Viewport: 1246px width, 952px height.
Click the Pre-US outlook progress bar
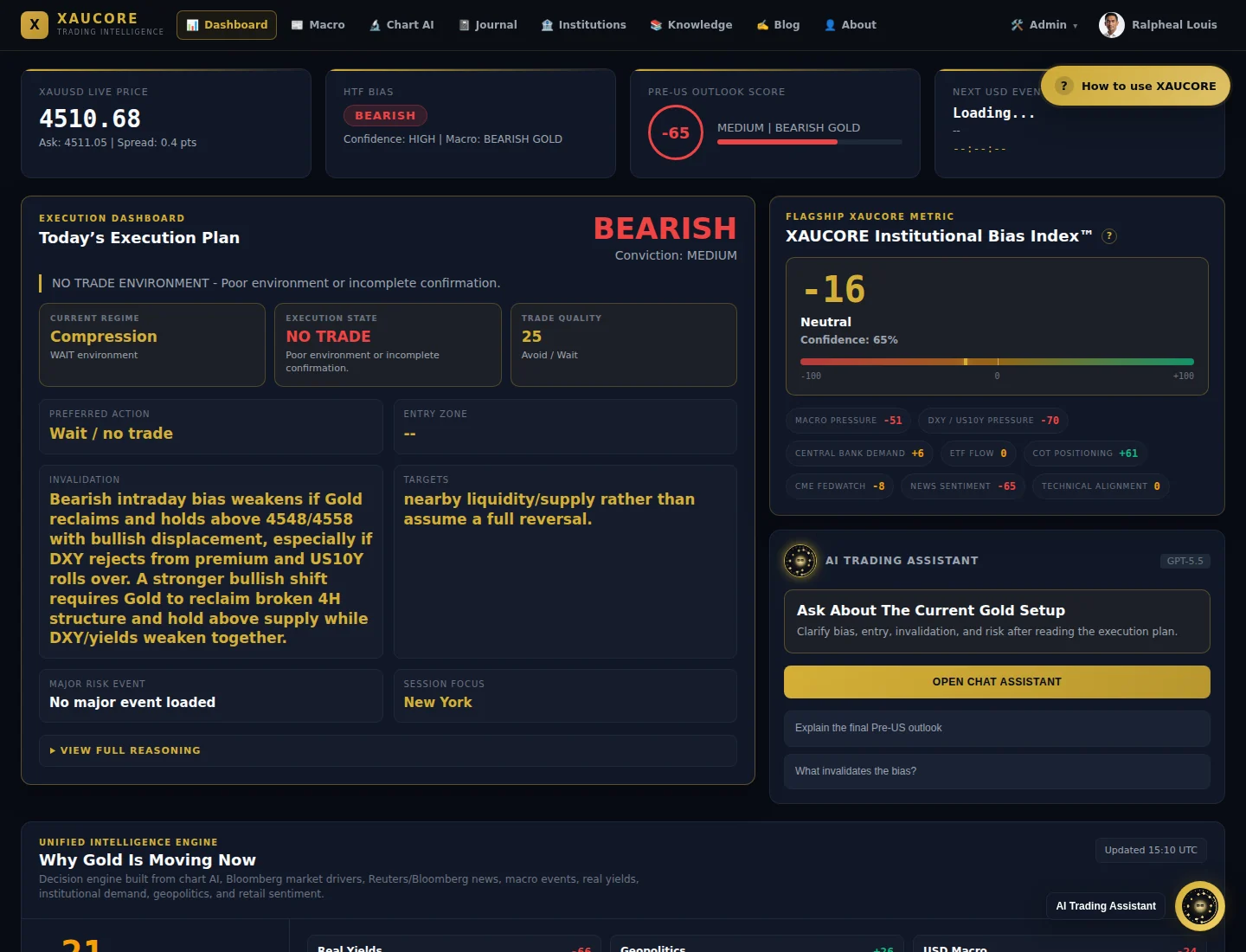point(810,142)
